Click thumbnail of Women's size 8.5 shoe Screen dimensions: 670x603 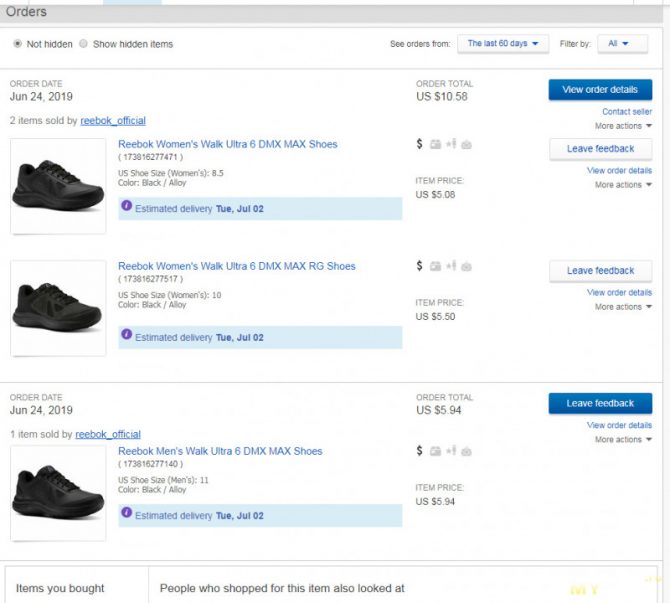[58, 186]
